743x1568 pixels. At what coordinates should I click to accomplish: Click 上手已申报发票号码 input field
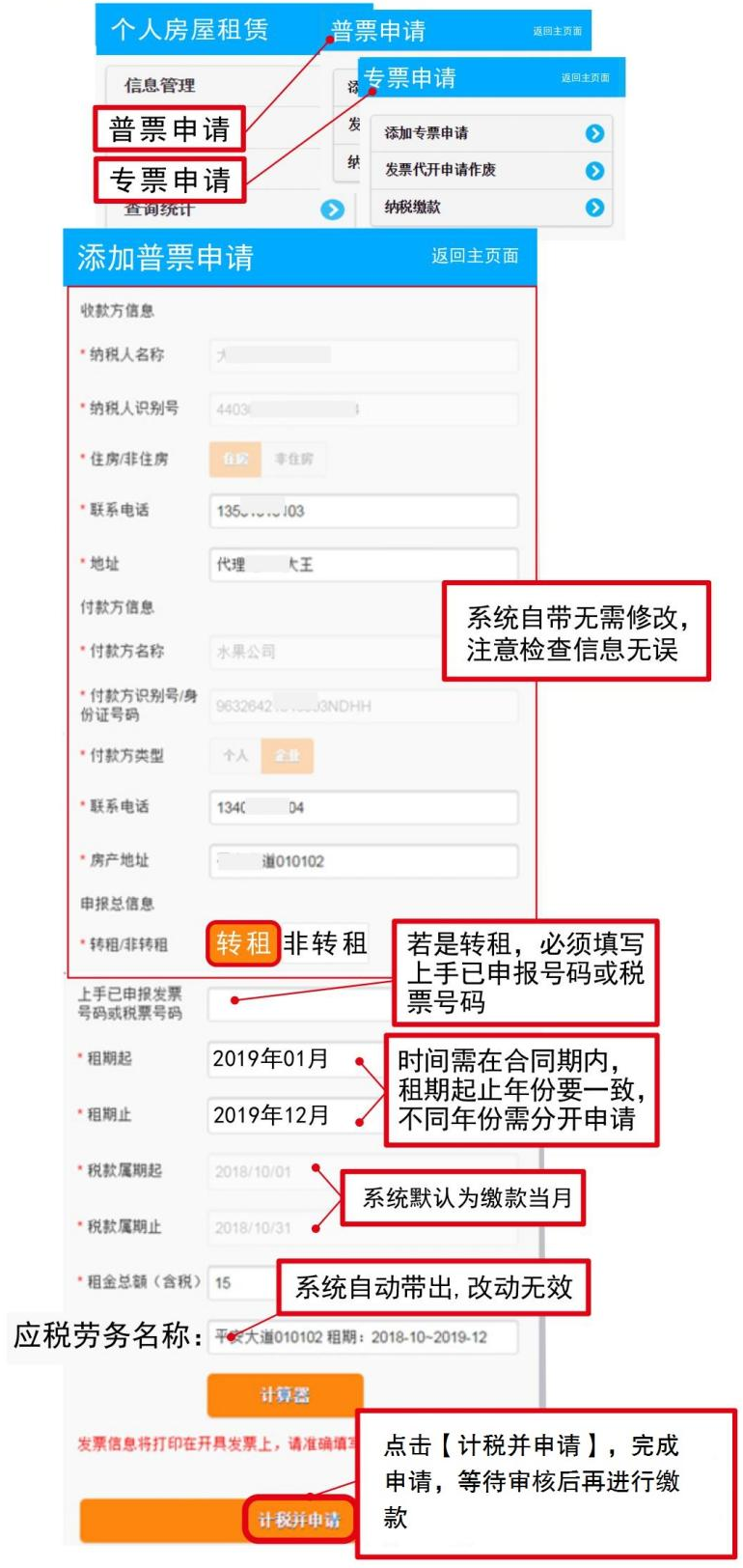click(x=301, y=1004)
